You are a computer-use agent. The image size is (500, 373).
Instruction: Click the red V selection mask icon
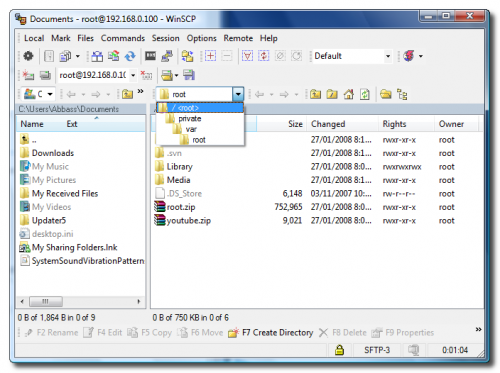point(247,56)
